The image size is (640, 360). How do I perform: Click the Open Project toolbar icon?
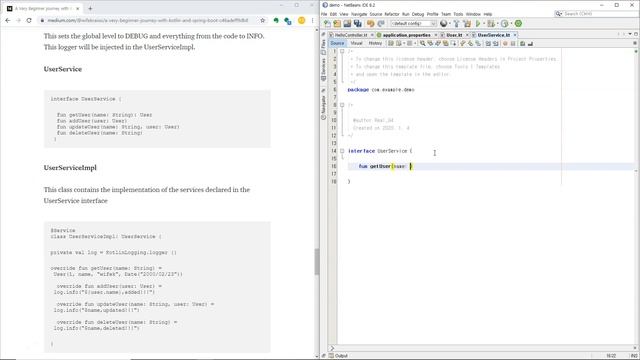(347, 24)
